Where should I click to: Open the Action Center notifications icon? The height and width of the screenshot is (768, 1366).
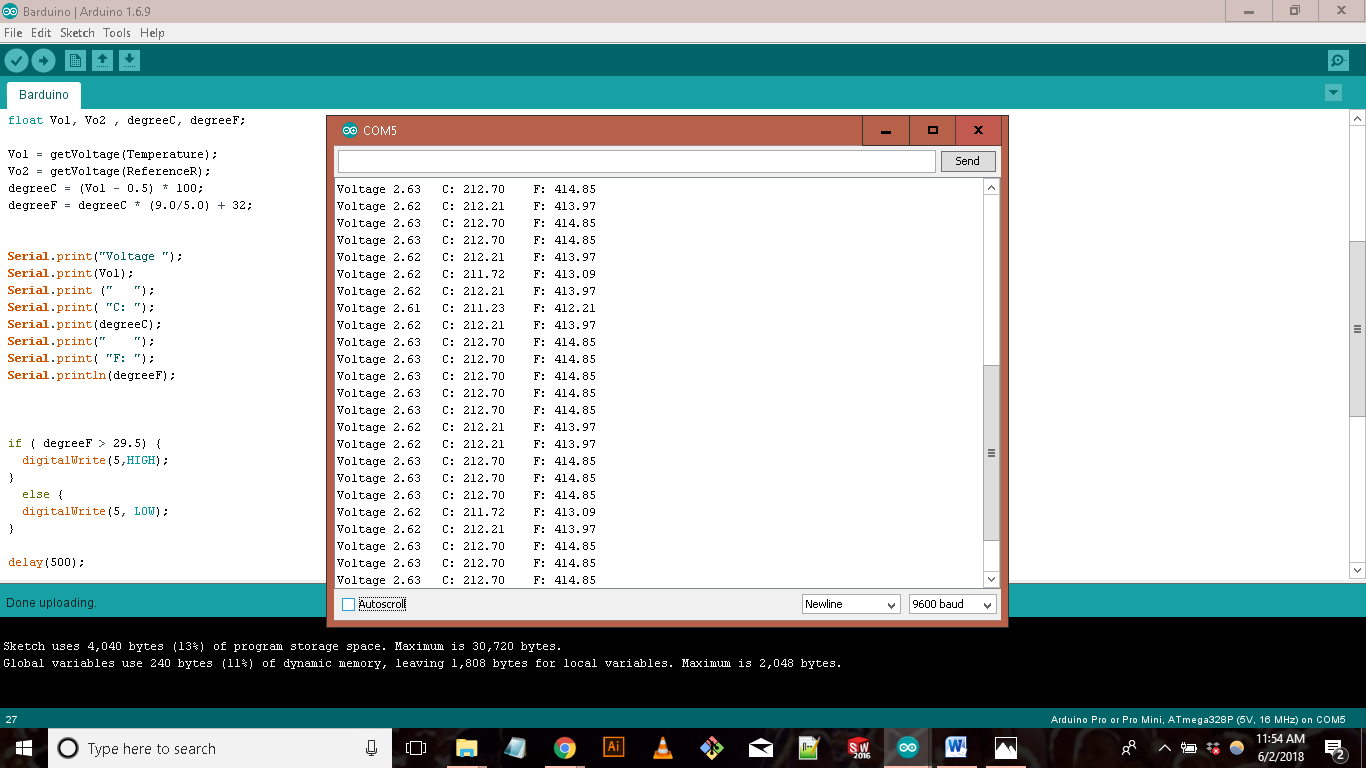point(1335,748)
